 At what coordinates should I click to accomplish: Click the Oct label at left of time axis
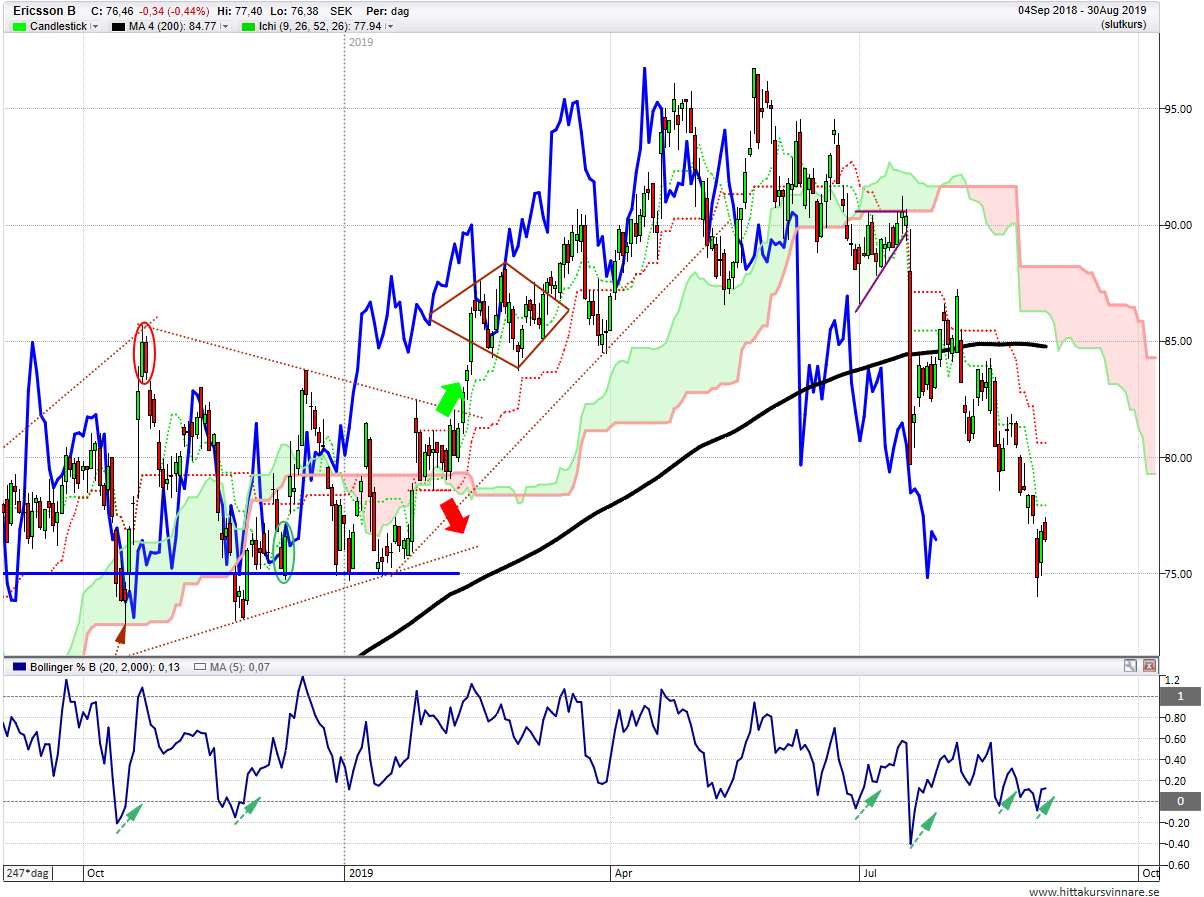[96, 873]
